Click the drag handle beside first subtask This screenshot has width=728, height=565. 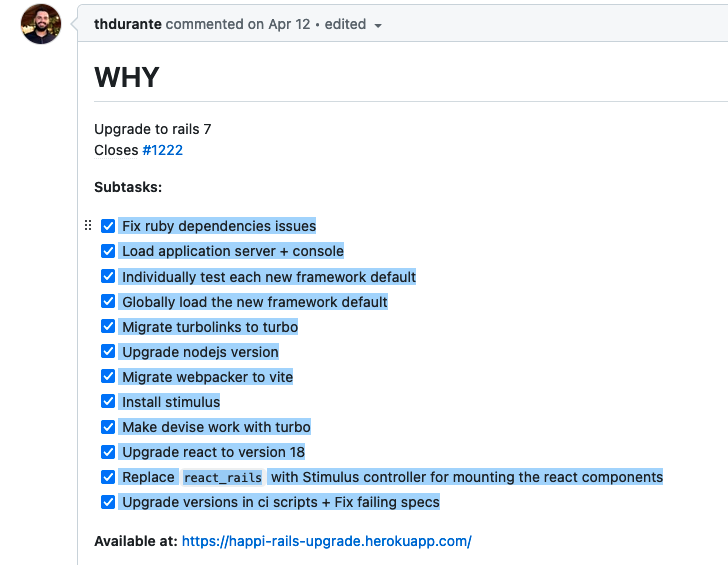pos(88,226)
